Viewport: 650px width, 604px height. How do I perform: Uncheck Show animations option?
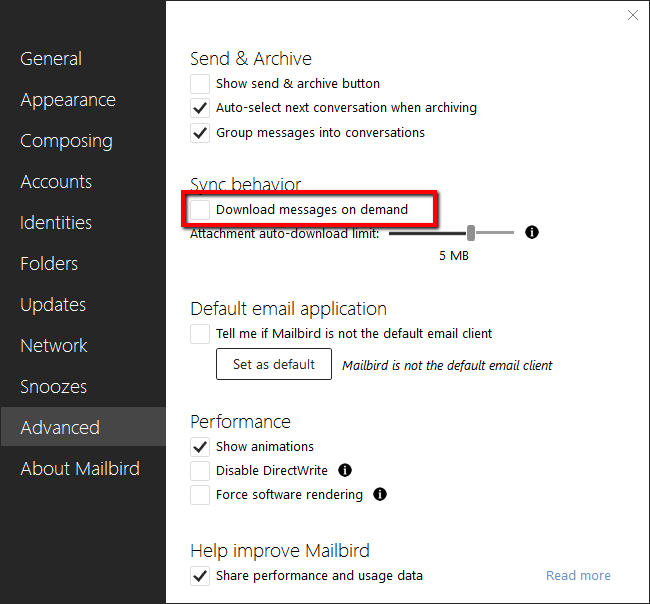point(200,447)
